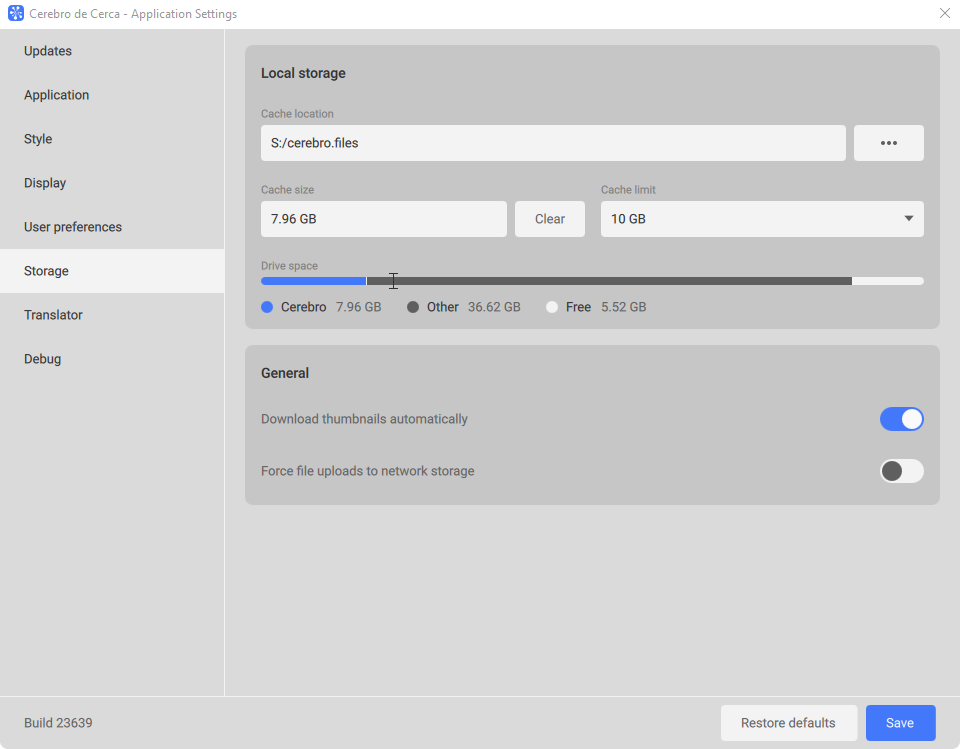Open the Updates settings section
This screenshot has width=960, height=749.
tap(48, 51)
